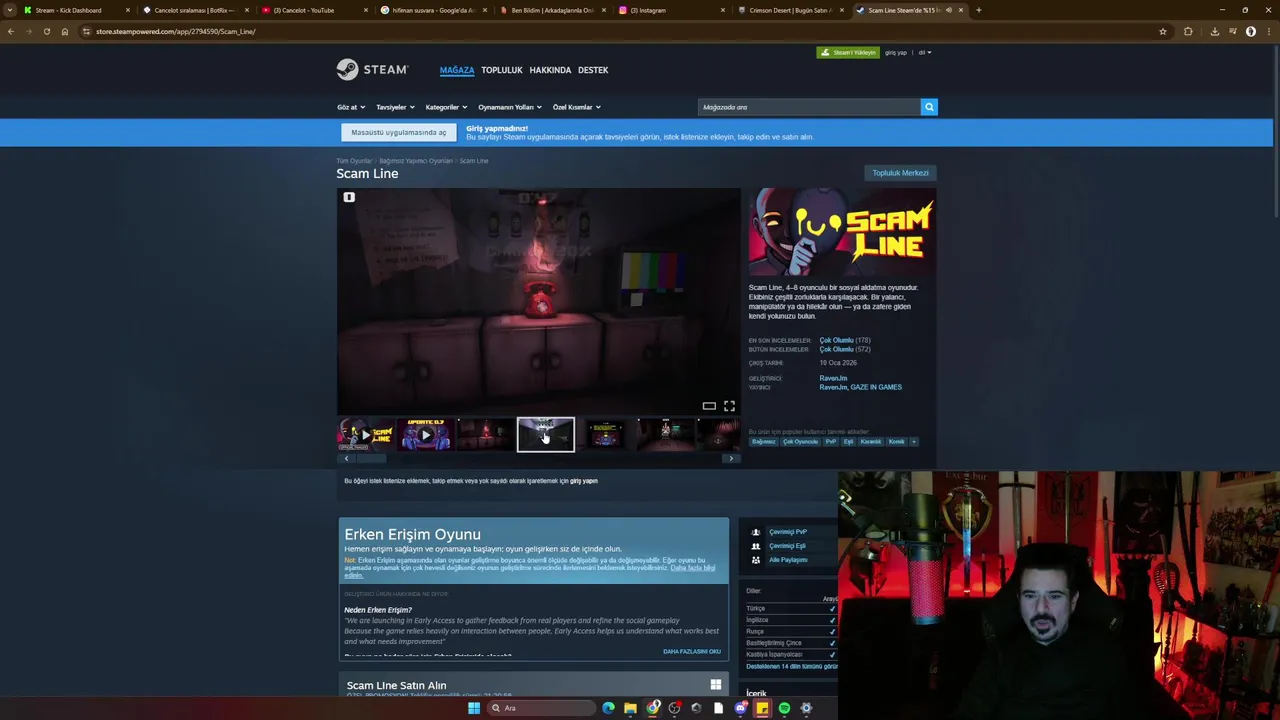Go back in browser history
This screenshot has width=1280, height=720.
coord(10,31)
